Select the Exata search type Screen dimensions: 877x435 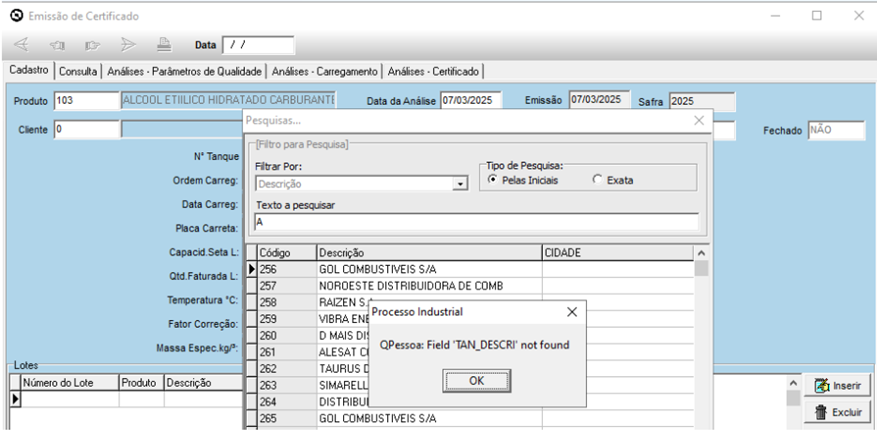[613, 180]
